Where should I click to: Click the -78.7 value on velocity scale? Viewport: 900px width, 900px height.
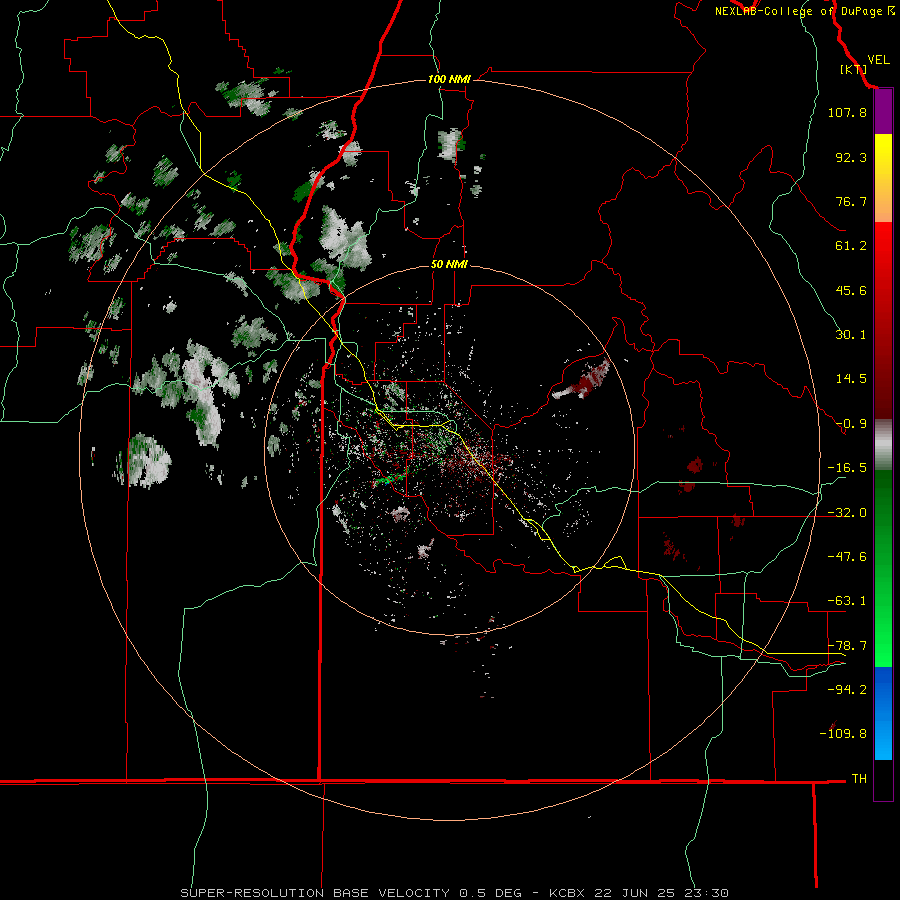tap(847, 646)
